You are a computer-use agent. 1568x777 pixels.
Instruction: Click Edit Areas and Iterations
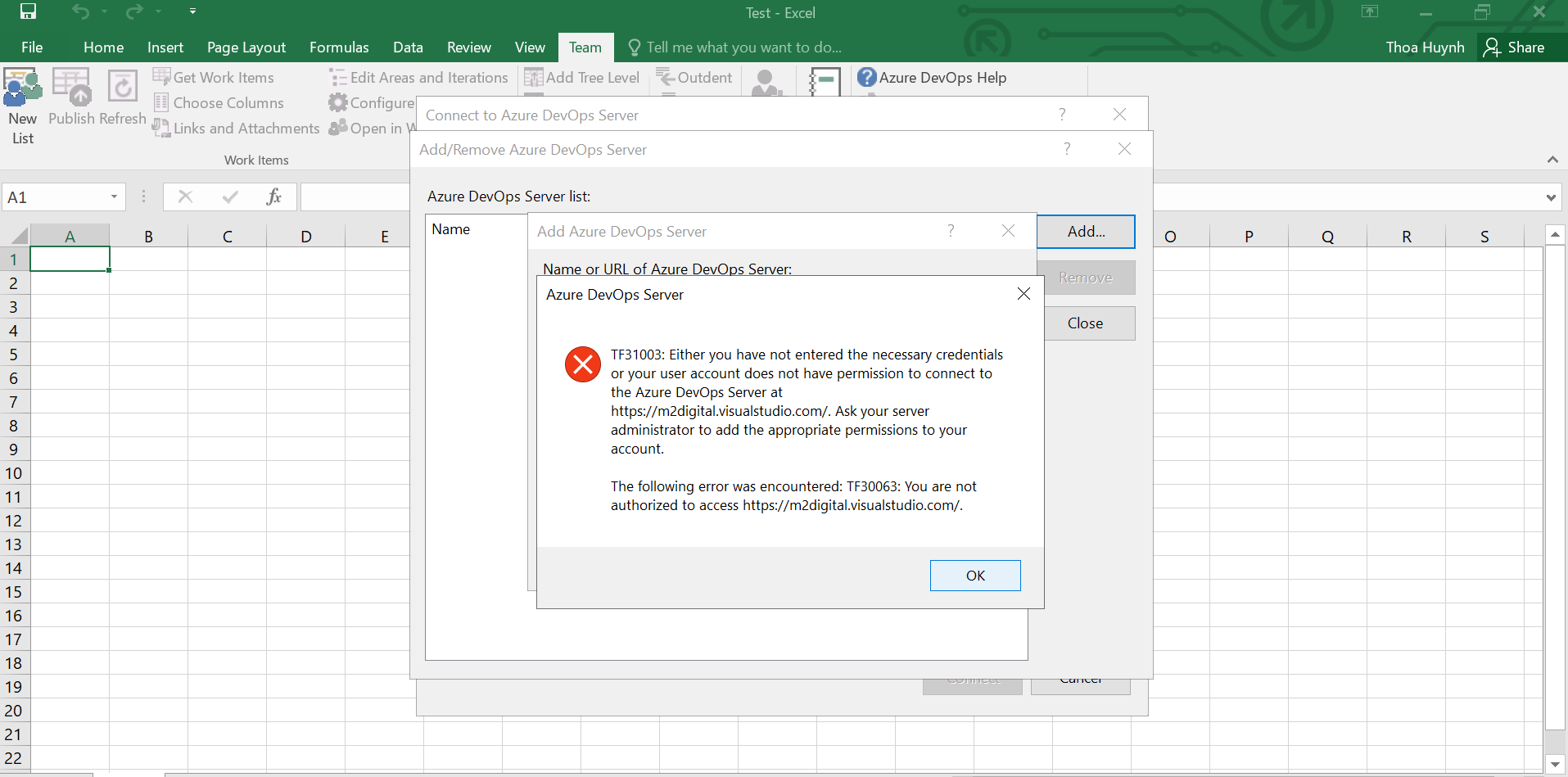pos(418,77)
